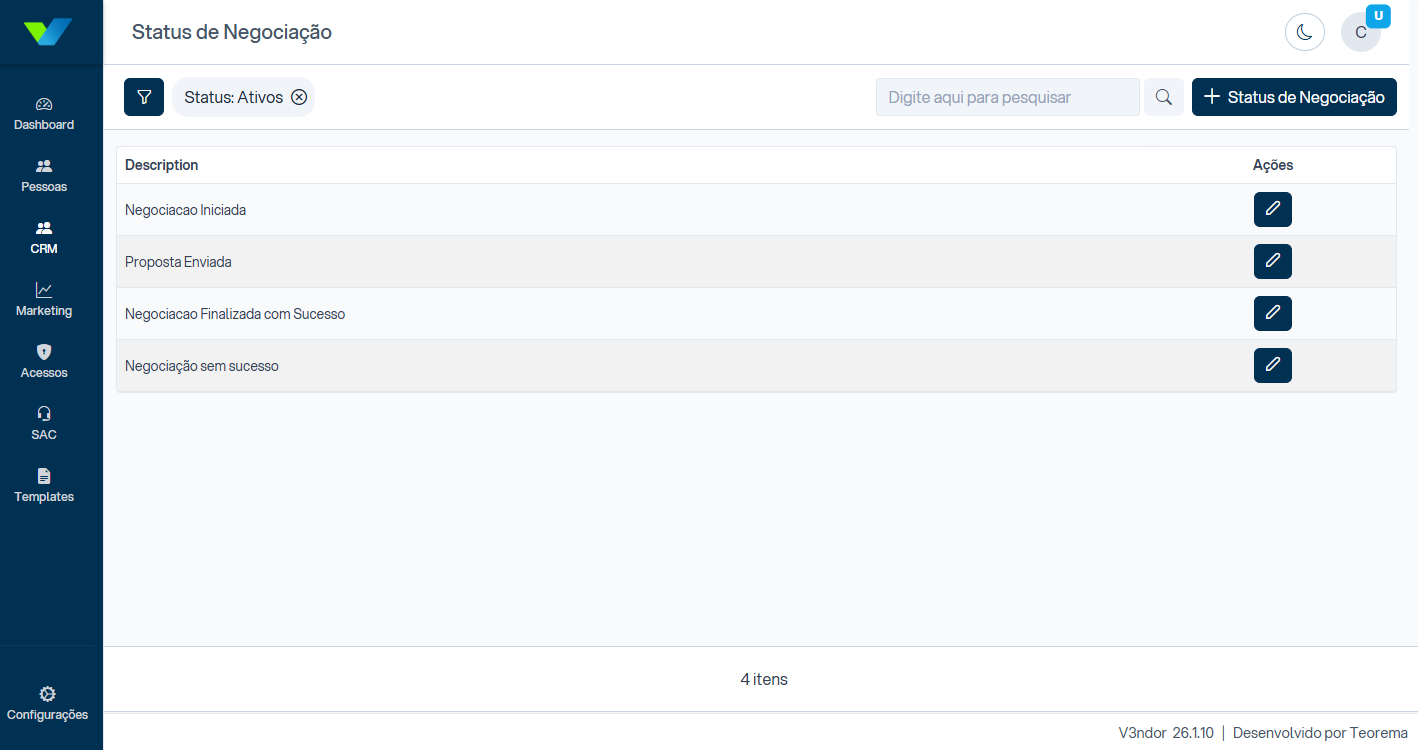Click the U badge on avatar
The image size is (1418, 750).
click(1379, 16)
